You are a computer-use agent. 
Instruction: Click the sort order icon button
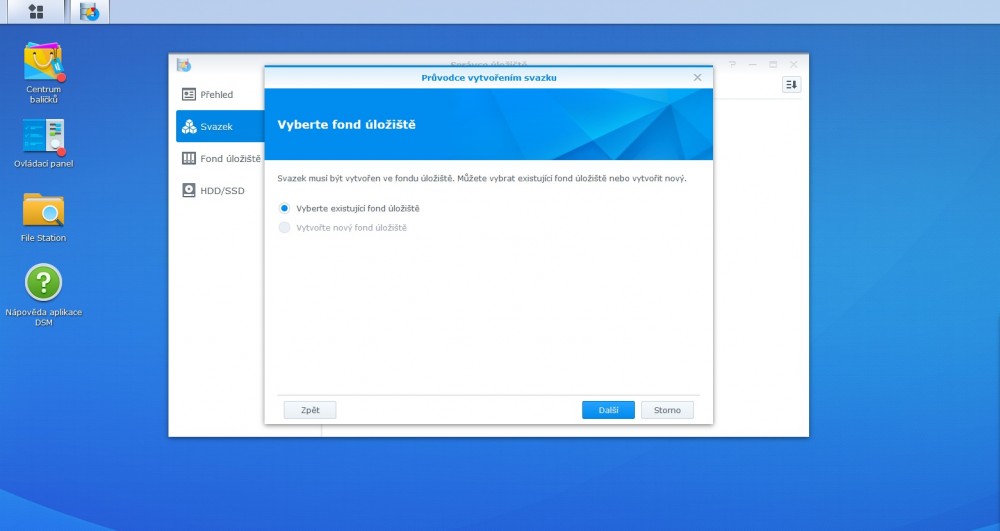click(x=791, y=85)
